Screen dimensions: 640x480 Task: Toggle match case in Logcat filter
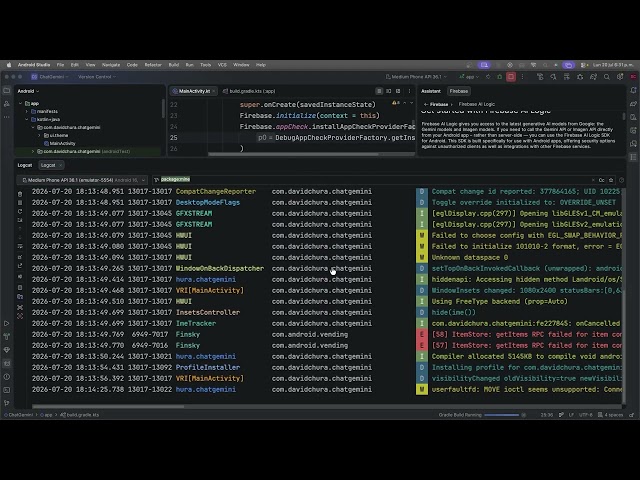(602, 180)
